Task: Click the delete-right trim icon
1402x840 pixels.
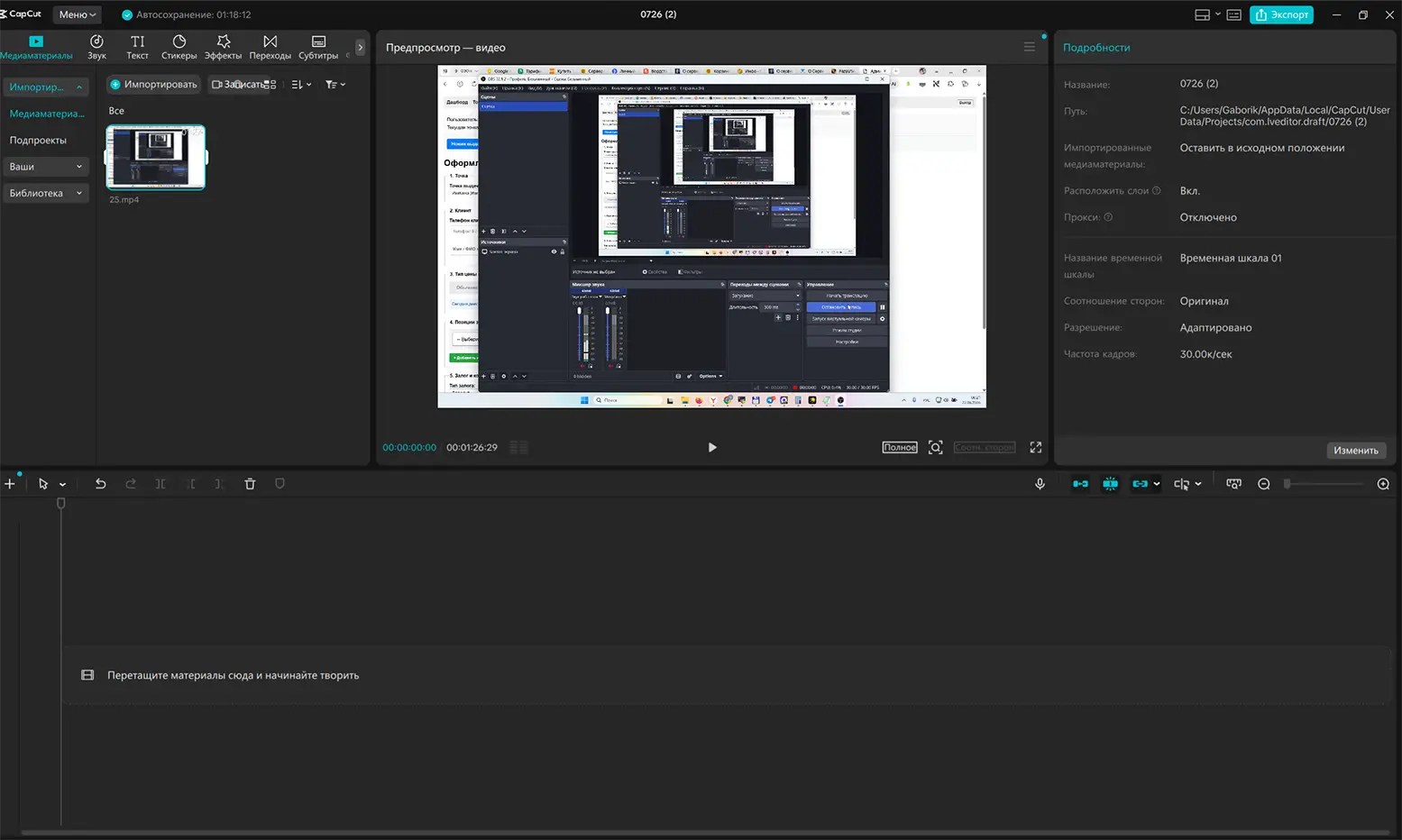Action: [x=219, y=484]
